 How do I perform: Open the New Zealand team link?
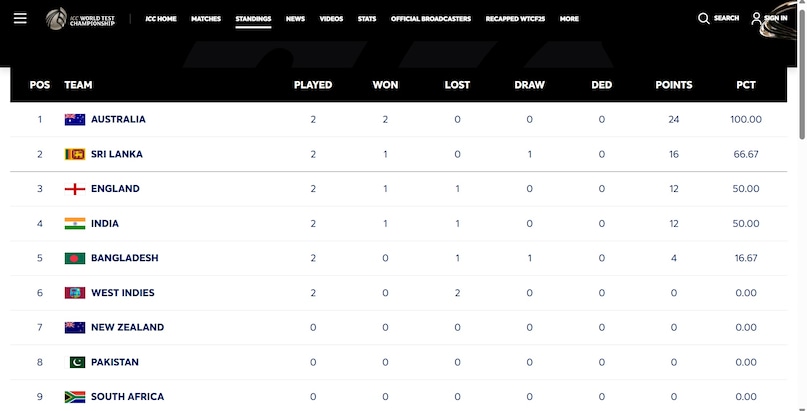(x=128, y=328)
